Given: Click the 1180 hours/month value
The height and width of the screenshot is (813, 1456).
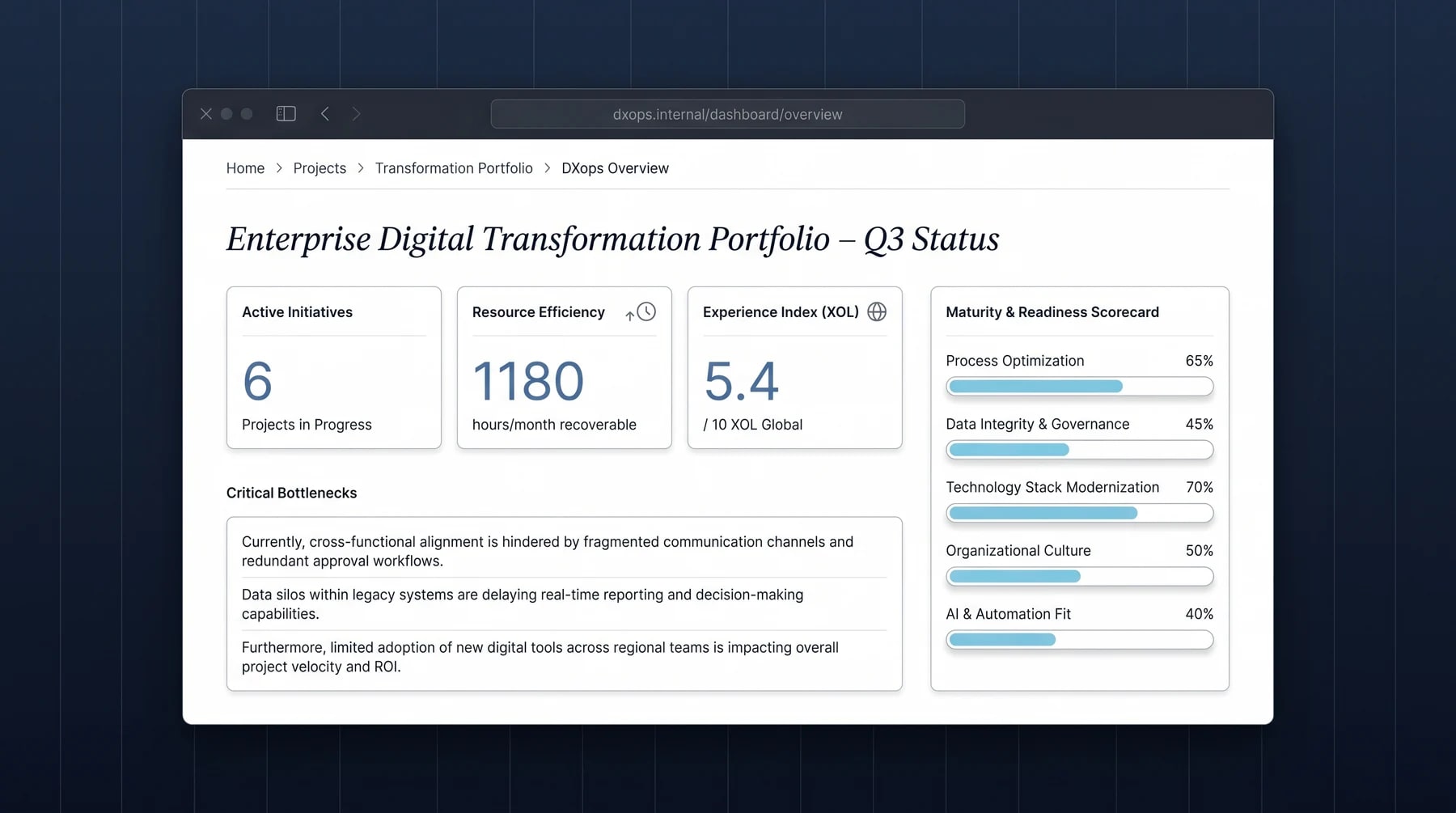Looking at the screenshot, I should 528,381.
